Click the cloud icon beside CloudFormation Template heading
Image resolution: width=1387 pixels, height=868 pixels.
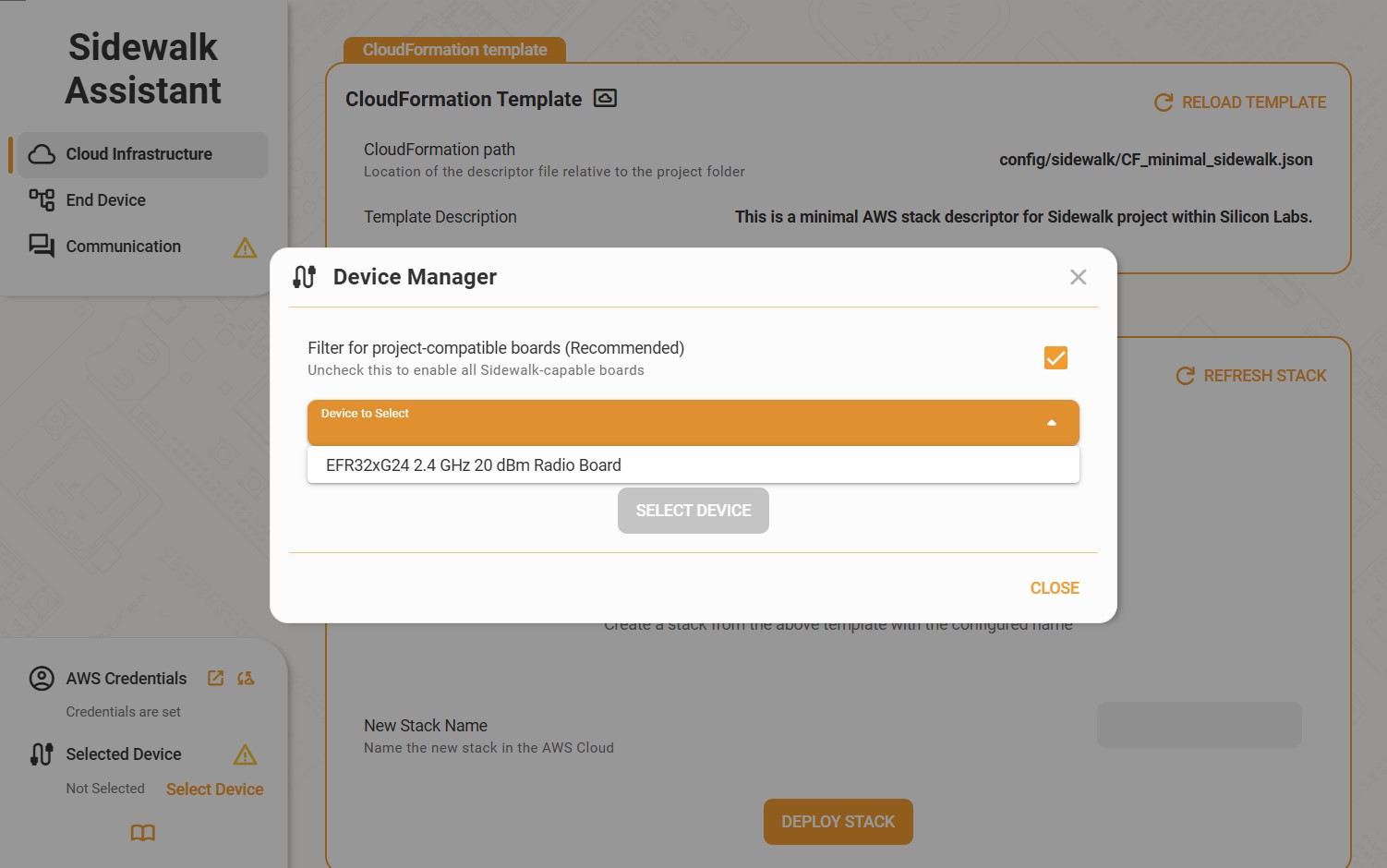605,99
